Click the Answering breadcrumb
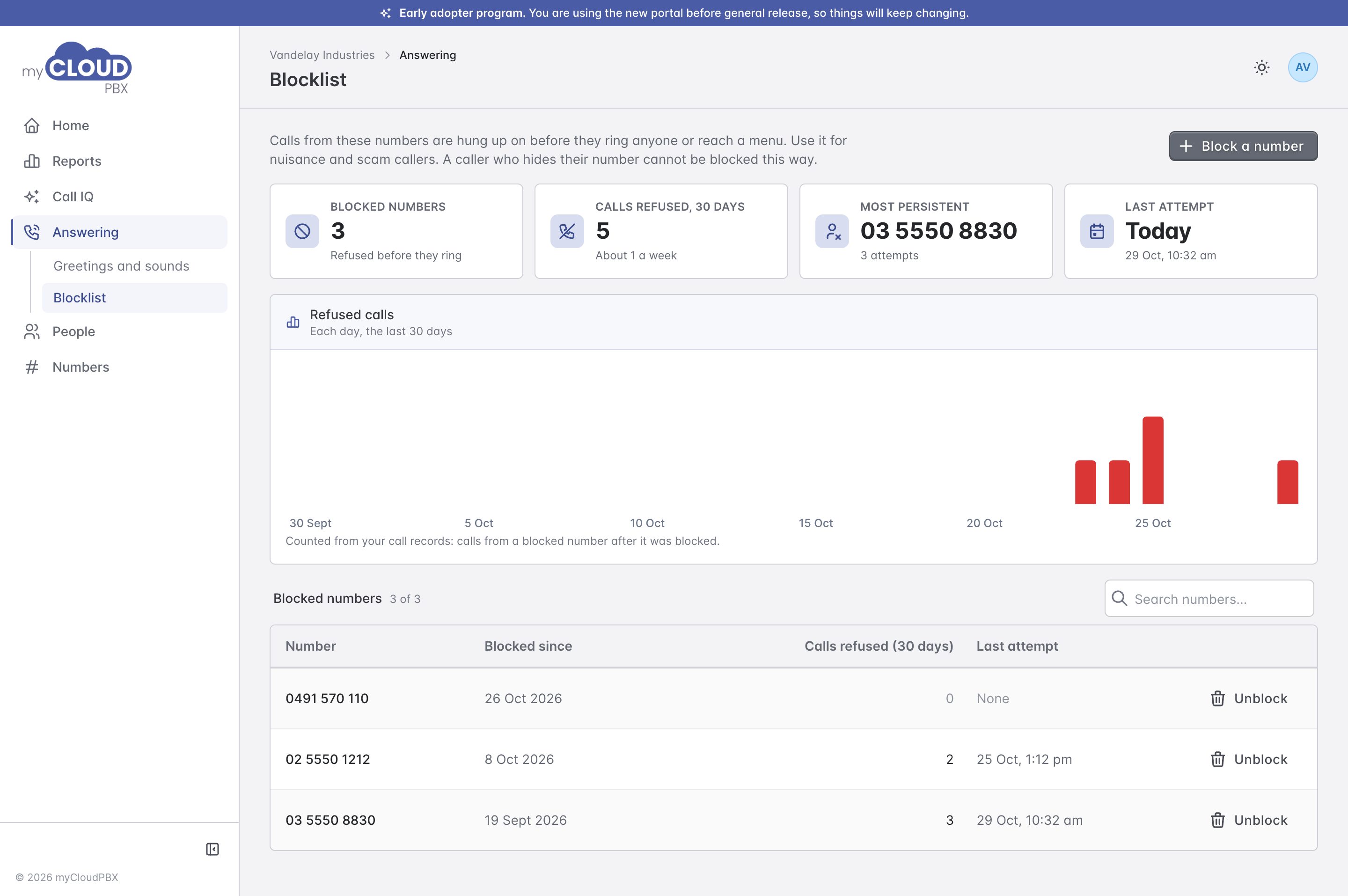 point(428,55)
